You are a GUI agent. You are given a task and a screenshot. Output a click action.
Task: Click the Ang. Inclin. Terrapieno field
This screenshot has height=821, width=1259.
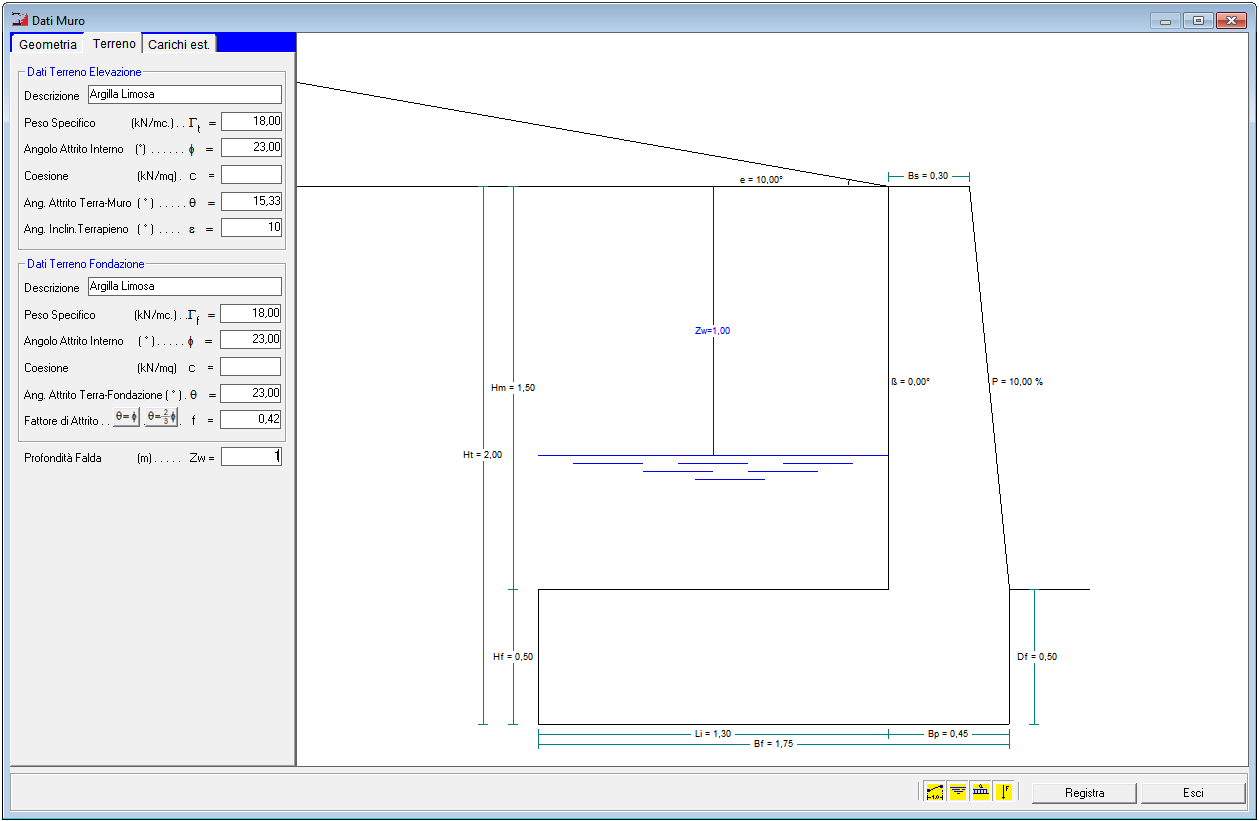click(x=252, y=228)
